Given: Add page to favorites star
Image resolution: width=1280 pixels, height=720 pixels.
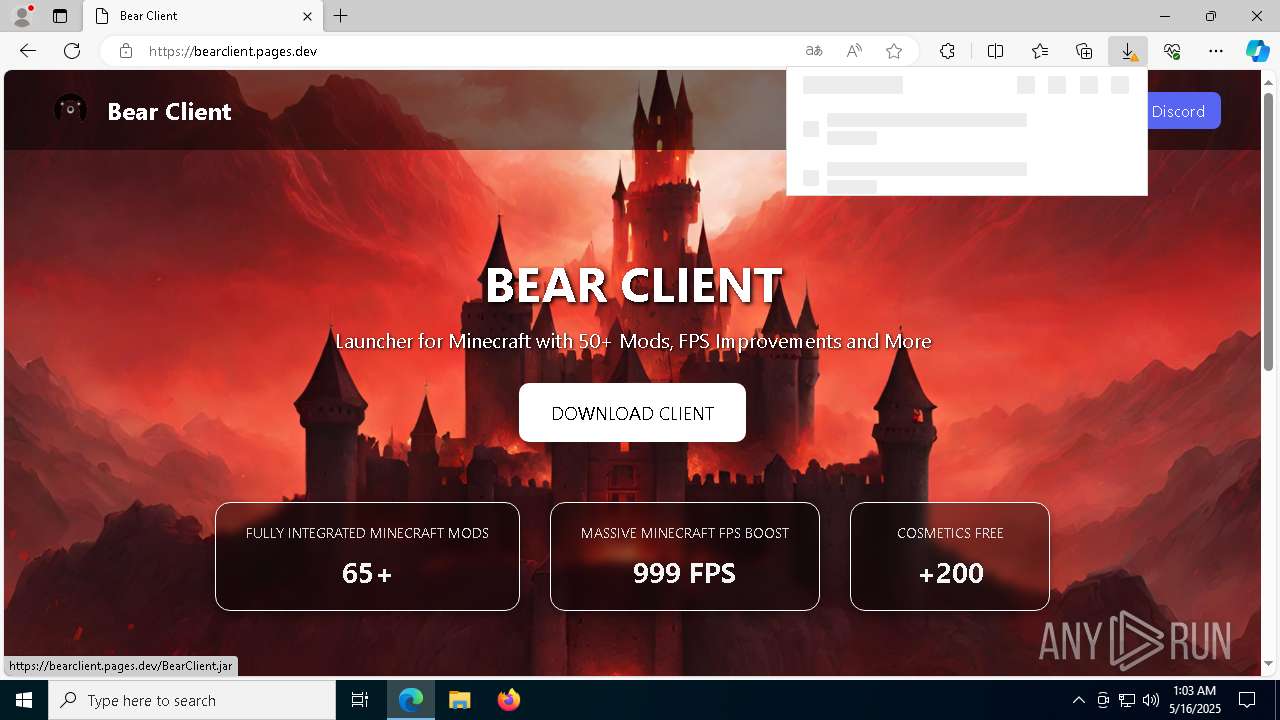Looking at the screenshot, I should (x=894, y=51).
